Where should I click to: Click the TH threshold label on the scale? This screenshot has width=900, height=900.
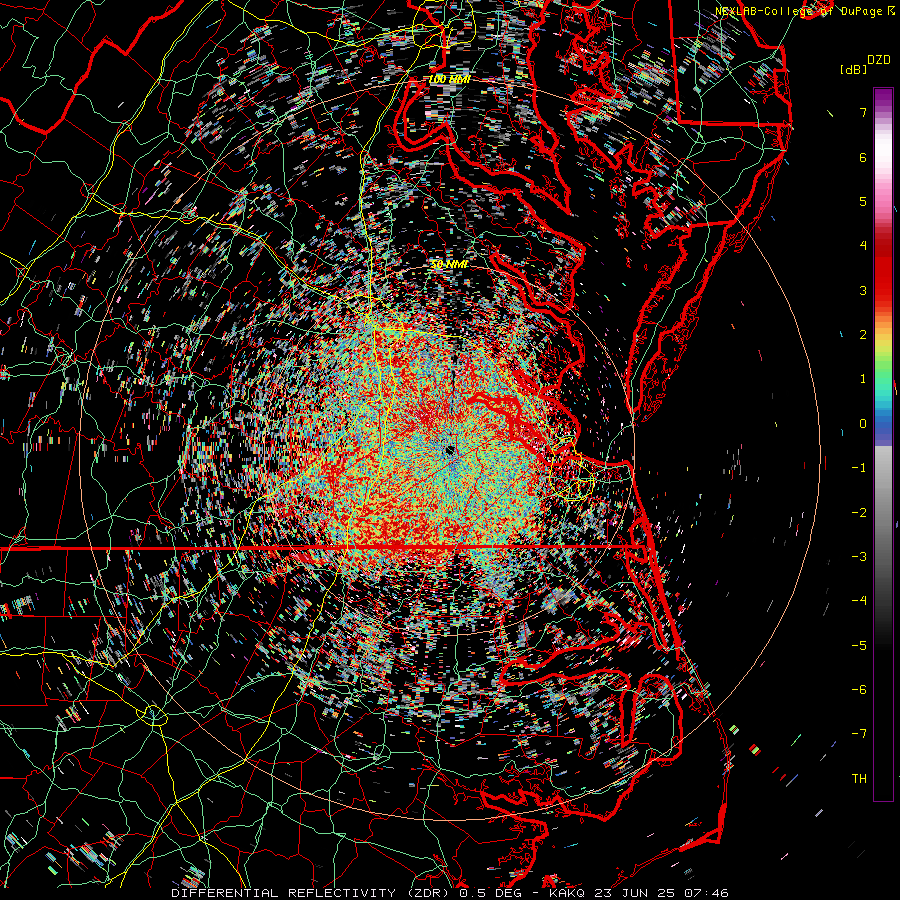(859, 779)
